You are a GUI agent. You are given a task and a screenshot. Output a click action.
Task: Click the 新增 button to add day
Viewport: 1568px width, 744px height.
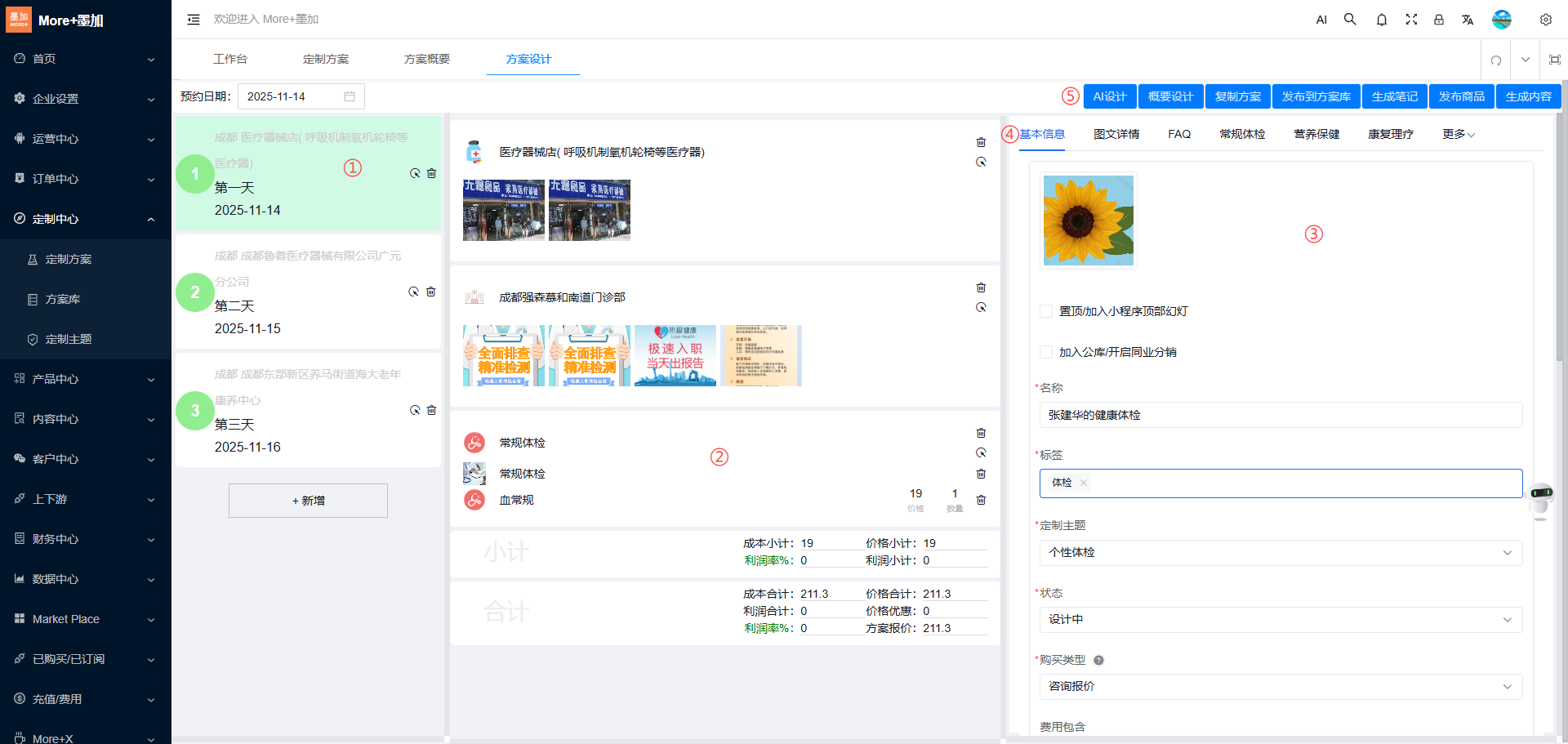(308, 501)
